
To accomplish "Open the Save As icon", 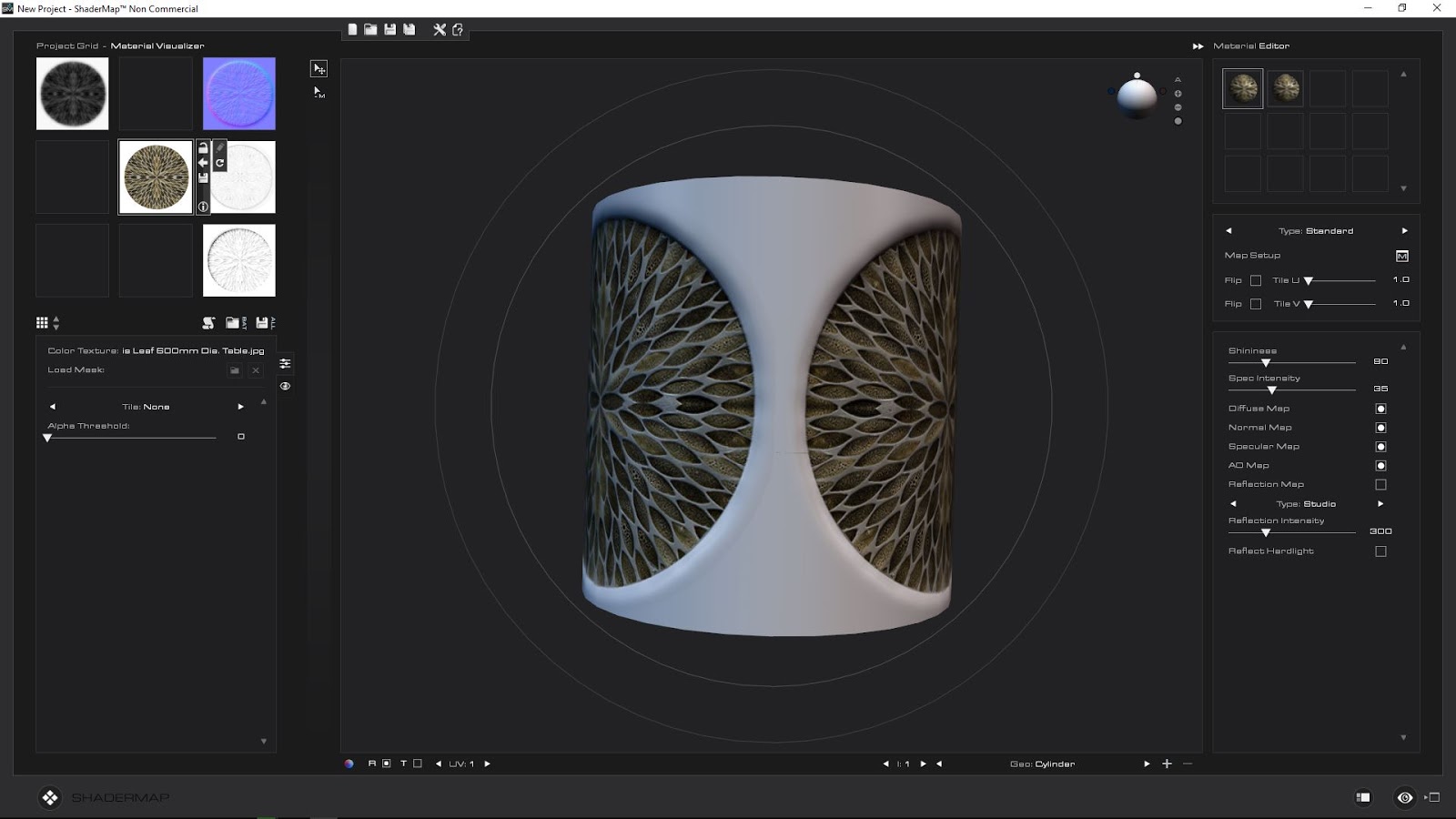I will click(408, 29).
